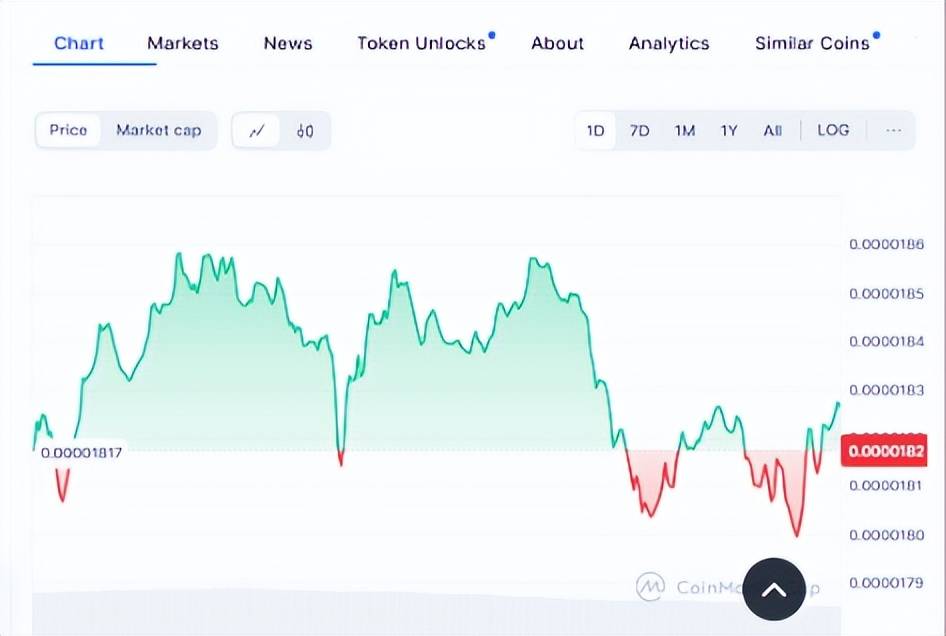The width and height of the screenshot is (946, 636).
Task: Click the red current price label 0.0000182
Action: [x=884, y=451]
